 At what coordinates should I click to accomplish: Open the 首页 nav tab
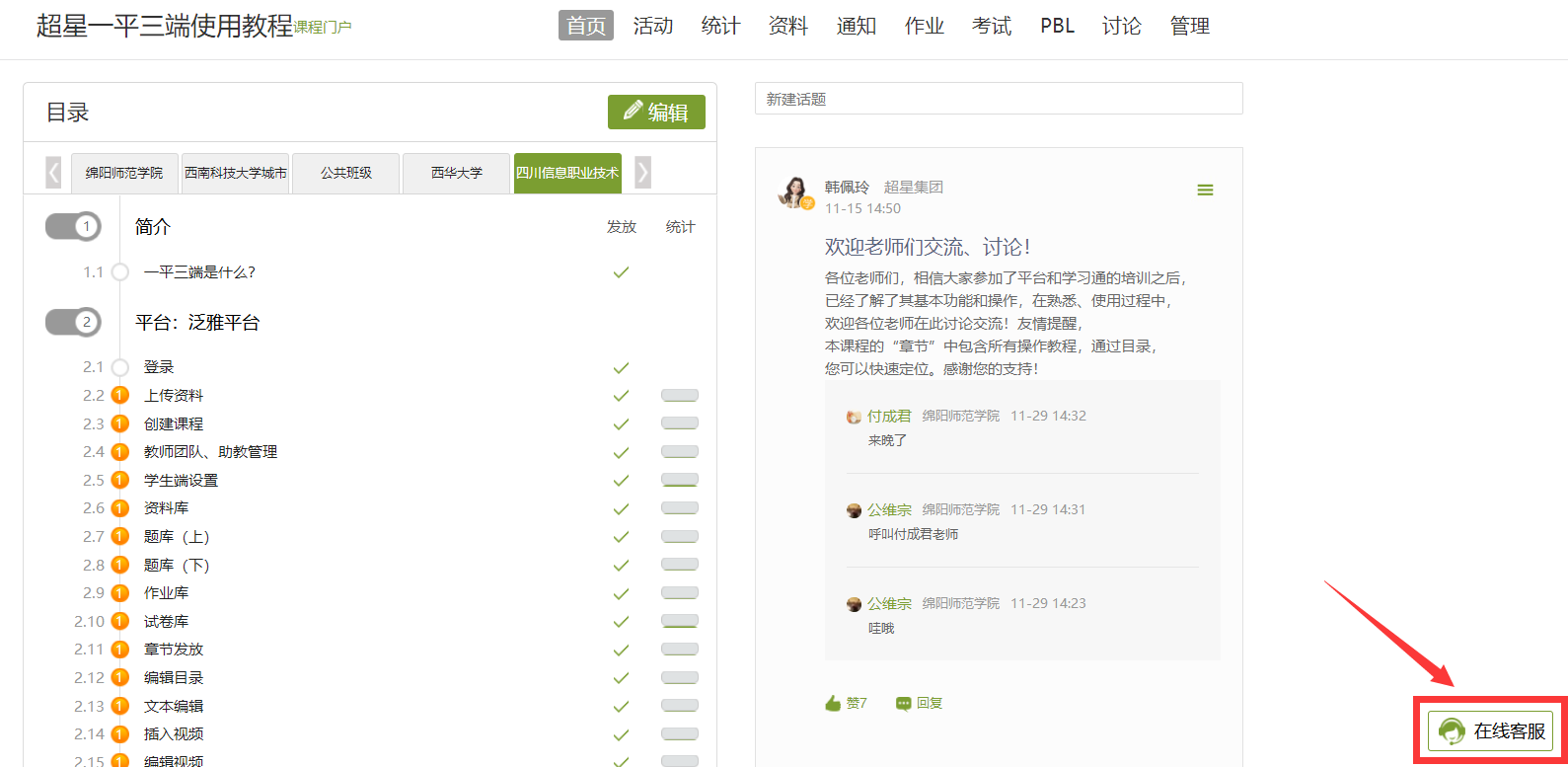(x=586, y=26)
